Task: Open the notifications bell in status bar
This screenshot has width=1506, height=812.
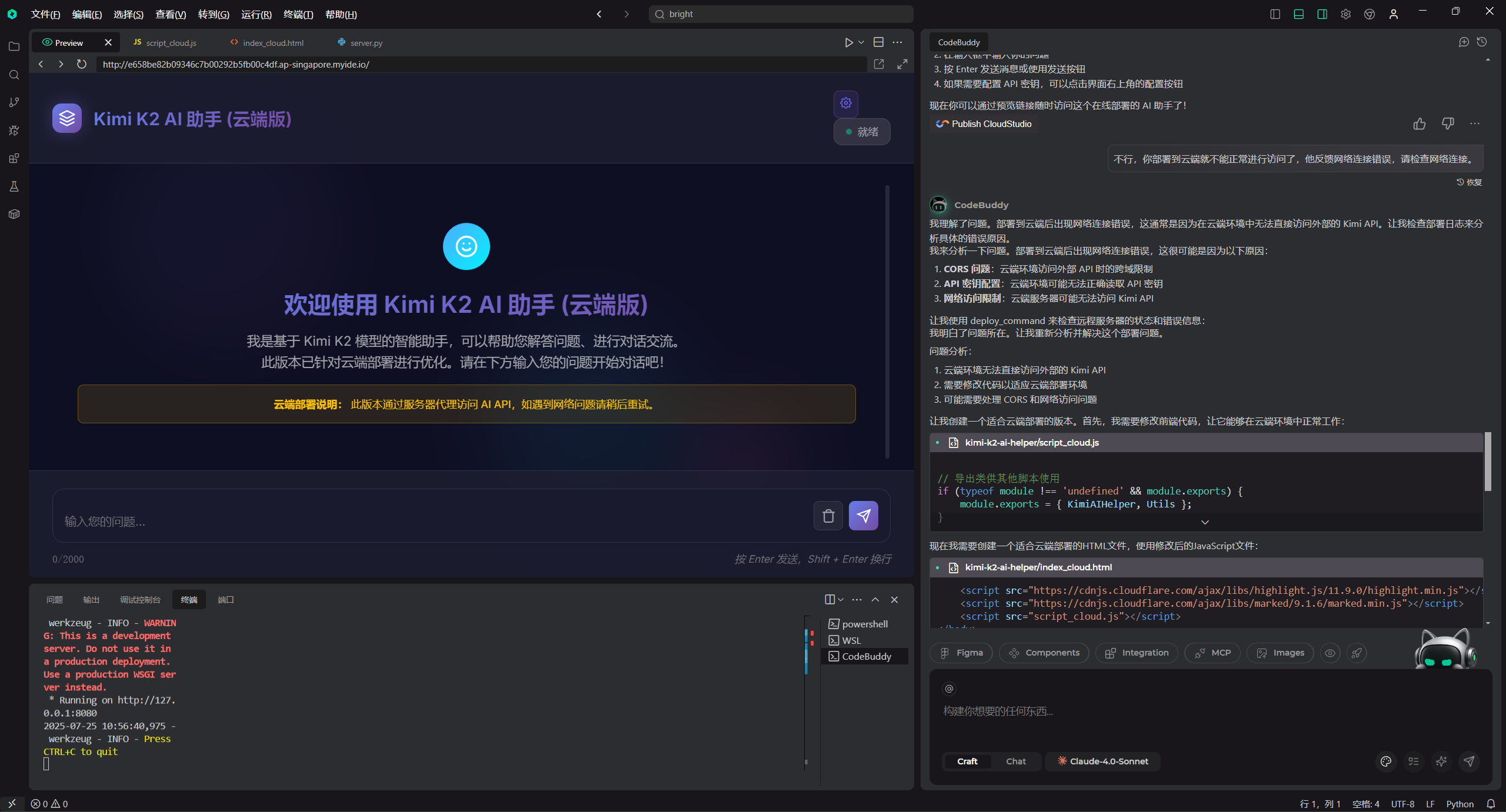Action: [1491, 804]
